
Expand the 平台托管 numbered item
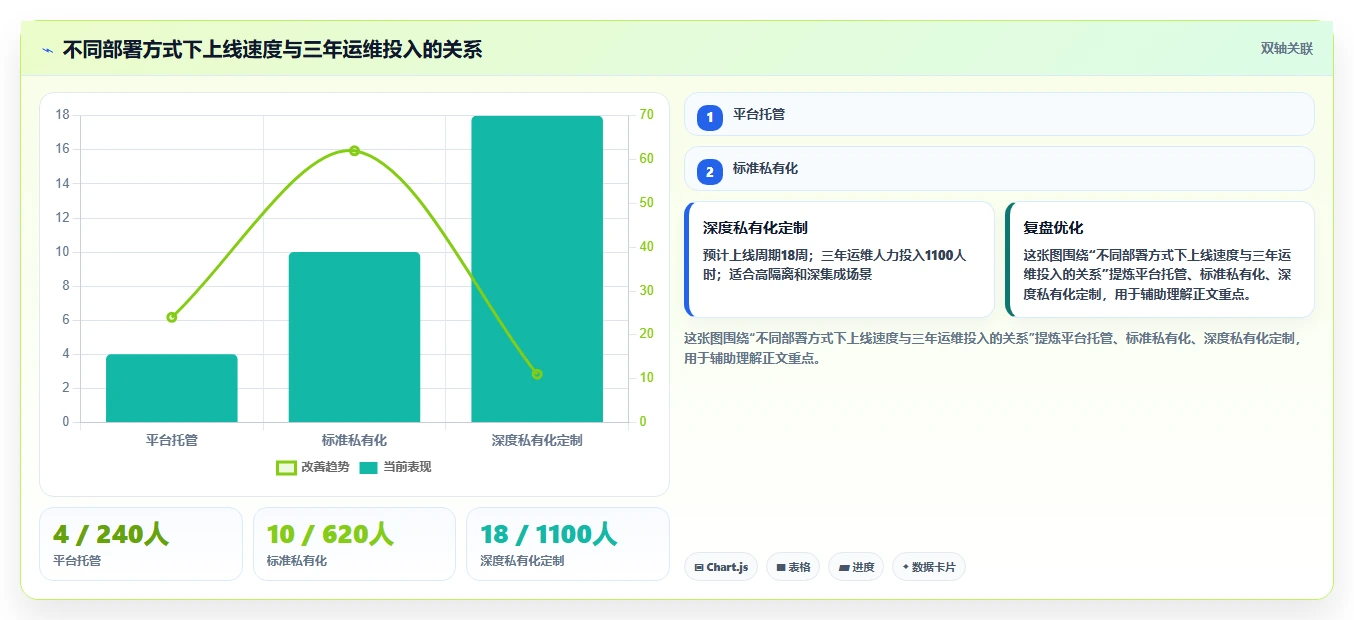click(999, 114)
